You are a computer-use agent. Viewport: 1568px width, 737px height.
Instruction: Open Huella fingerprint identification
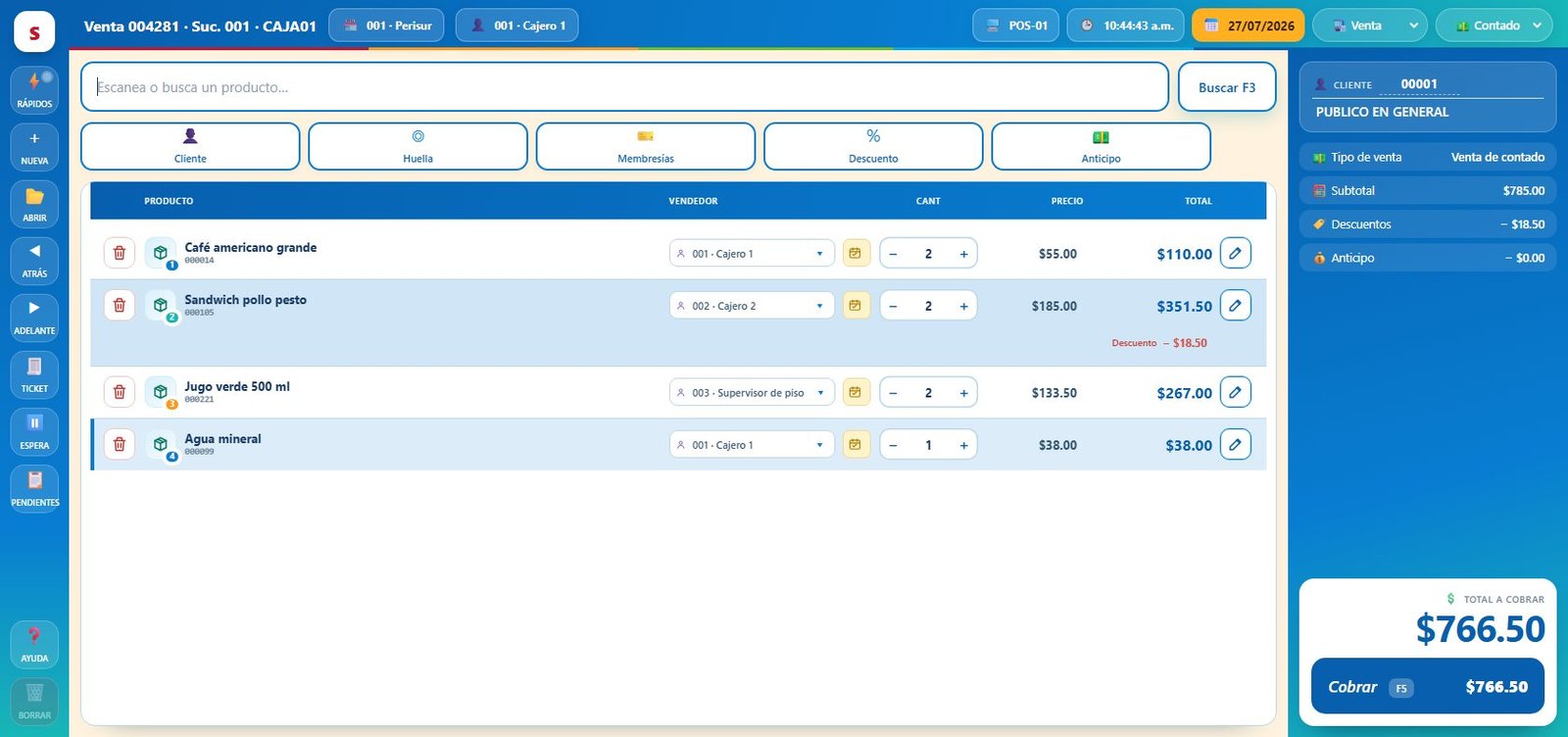click(x=417, y=146)
